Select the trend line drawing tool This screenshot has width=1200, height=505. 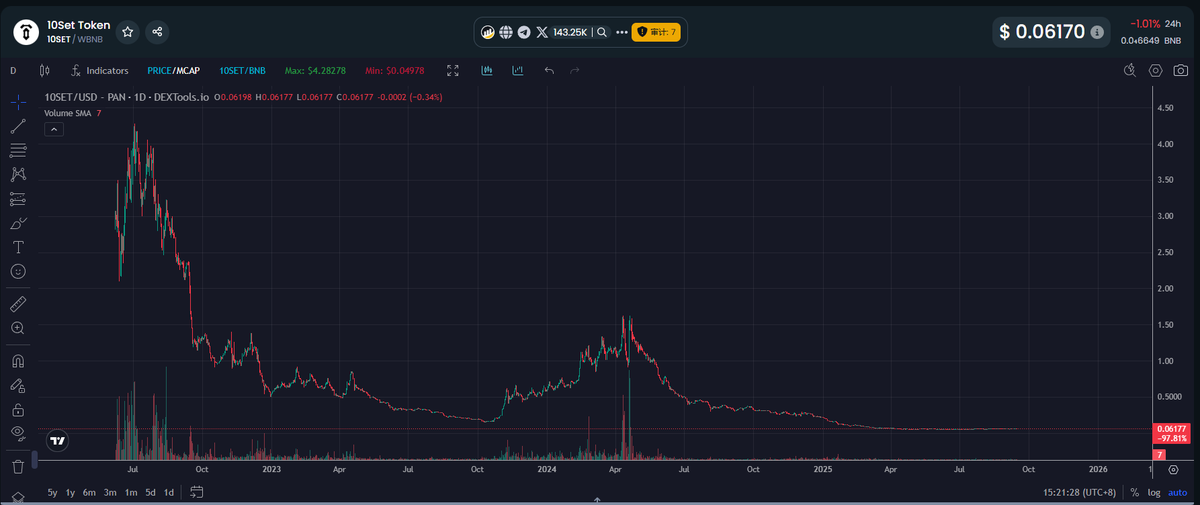pos(18,126)
